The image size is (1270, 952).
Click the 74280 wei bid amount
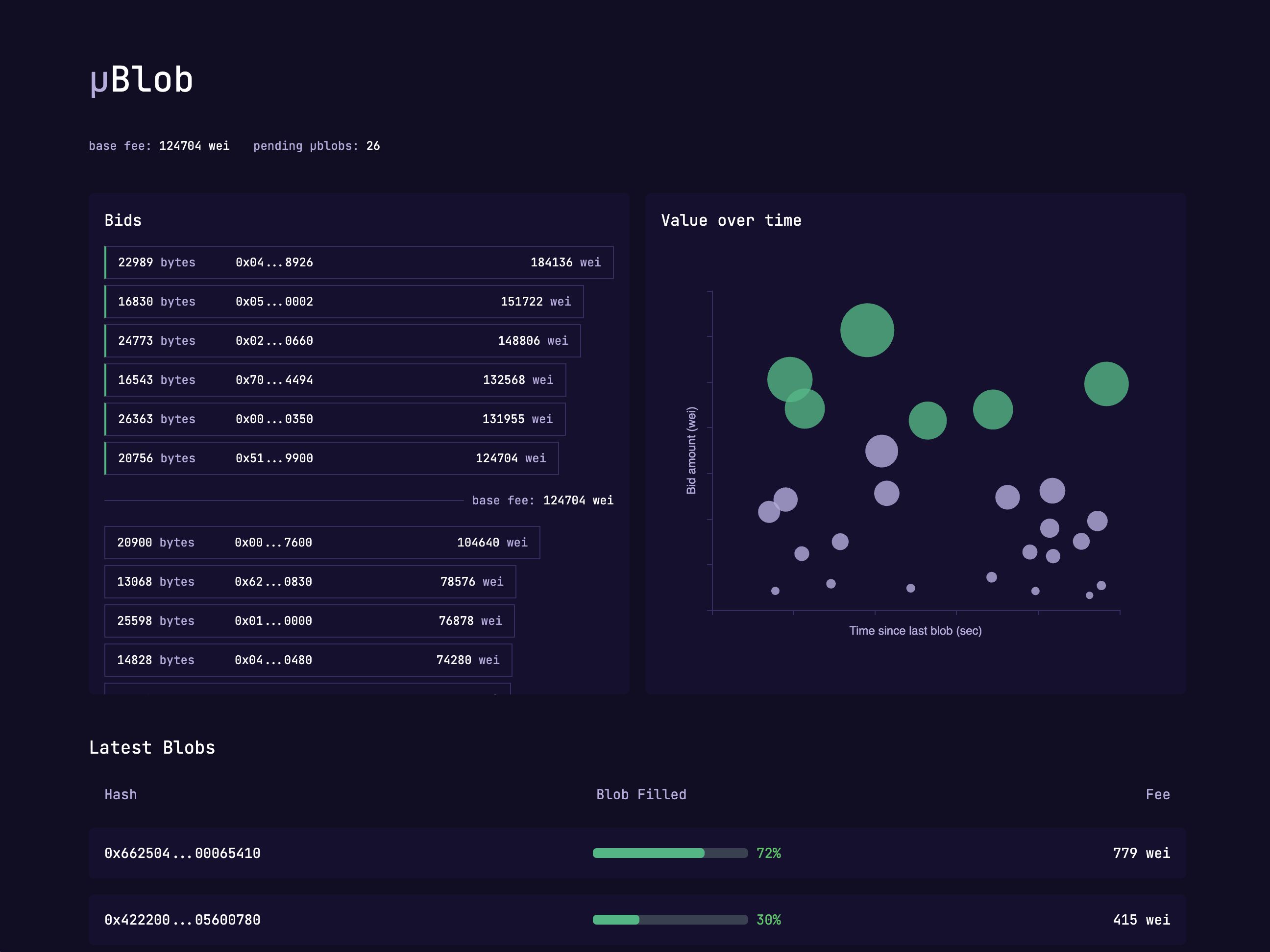pos(468,660)
